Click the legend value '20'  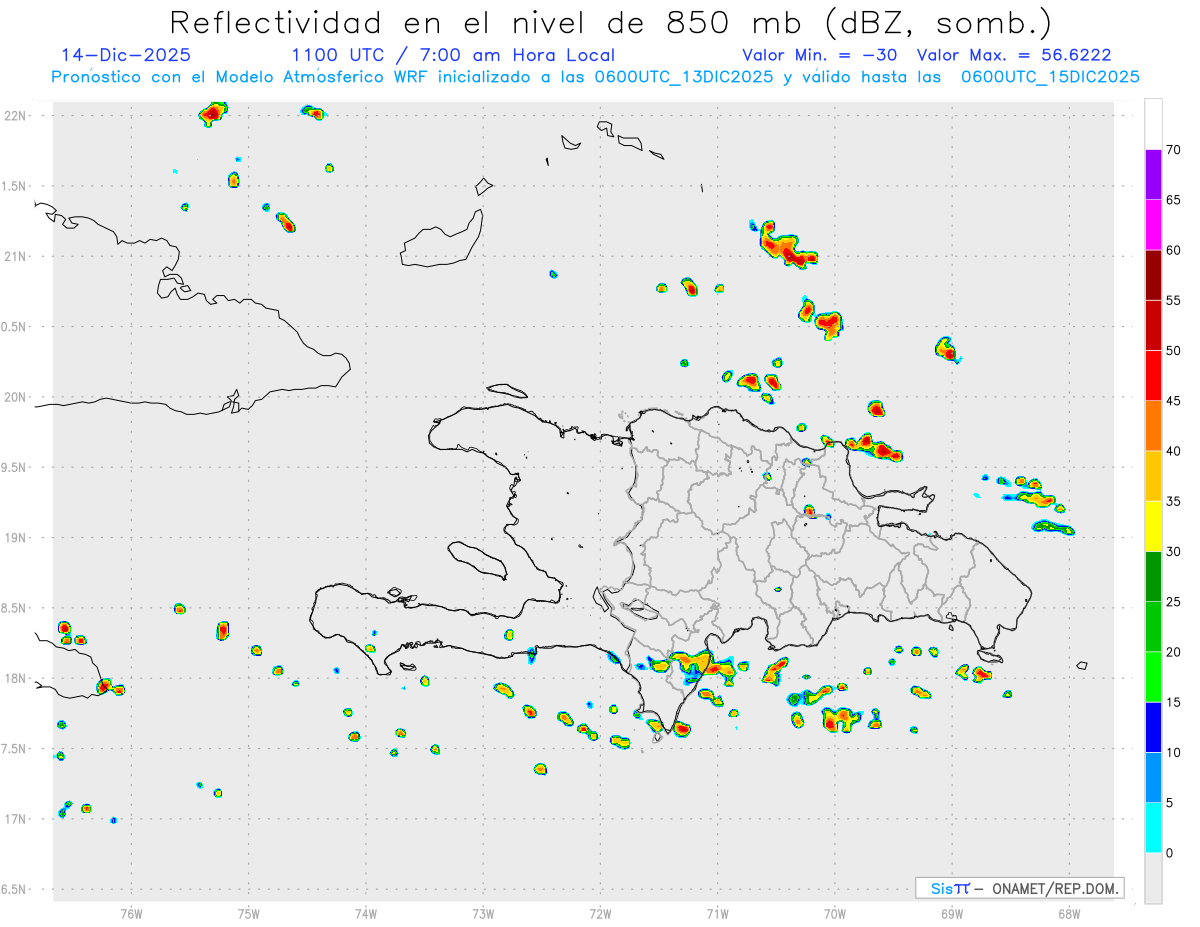click(1174, 652)
